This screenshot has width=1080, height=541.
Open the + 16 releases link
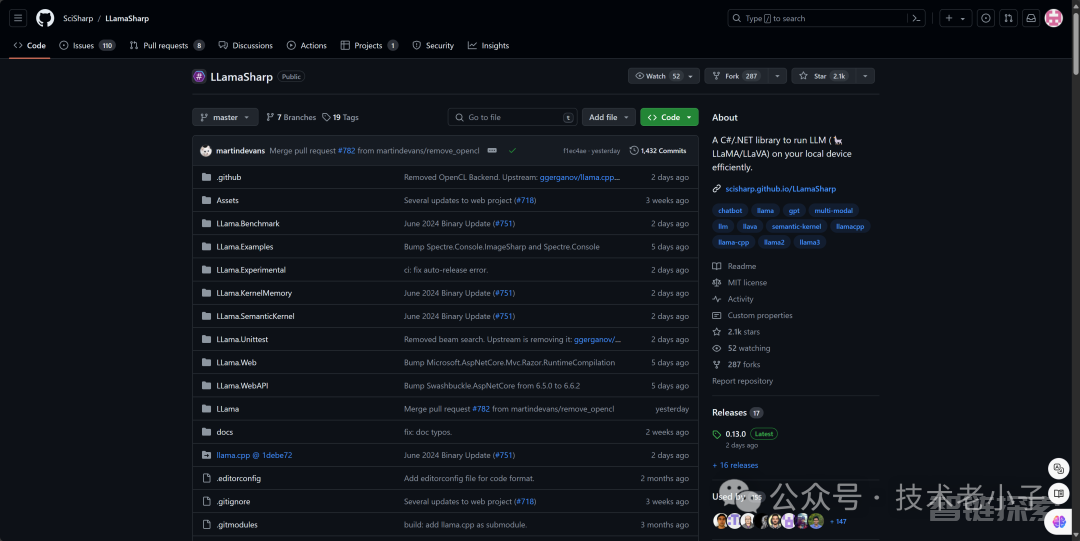(x=735, y=465)
